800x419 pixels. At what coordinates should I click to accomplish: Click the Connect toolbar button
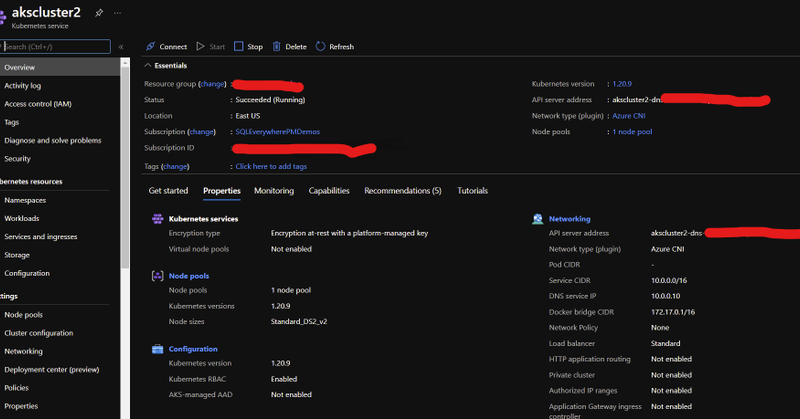click(x=166, y=46)
